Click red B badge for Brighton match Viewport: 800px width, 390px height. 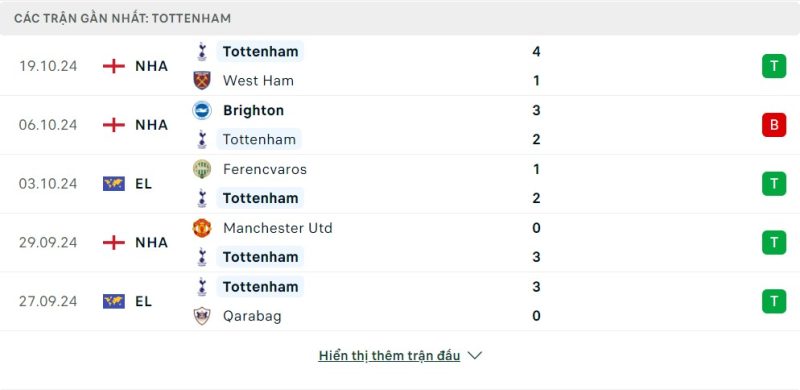[x=774, y=125]
